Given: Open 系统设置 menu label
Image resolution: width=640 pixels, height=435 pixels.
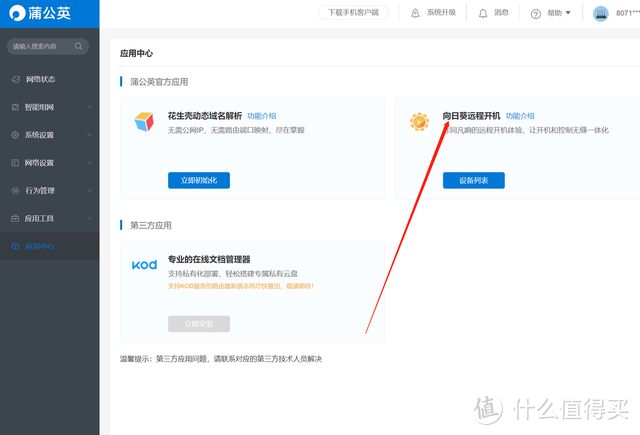Looking at the screenshot, I should (39, 135).
